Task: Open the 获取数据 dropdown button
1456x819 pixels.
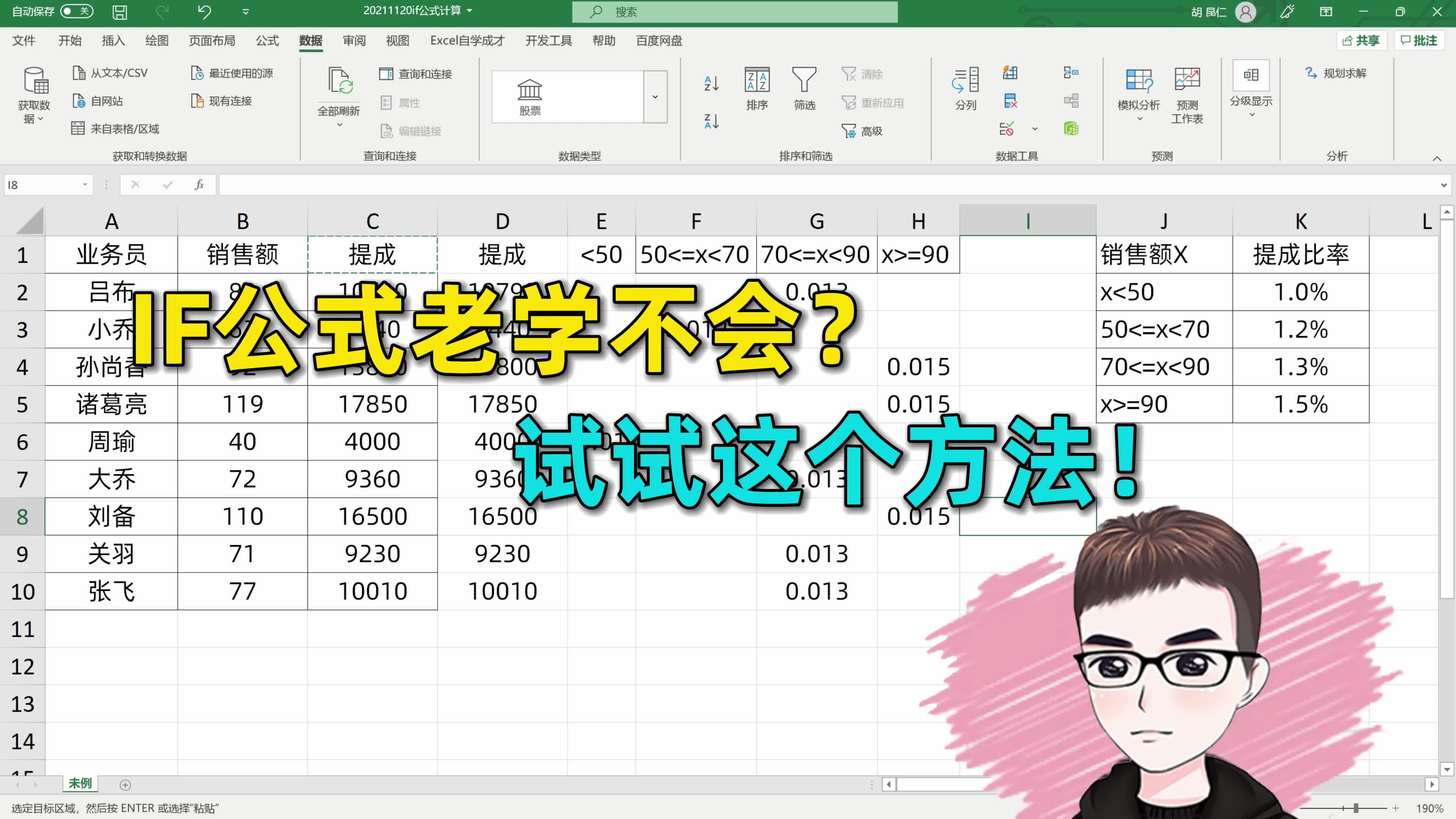Action: [34, 96]
